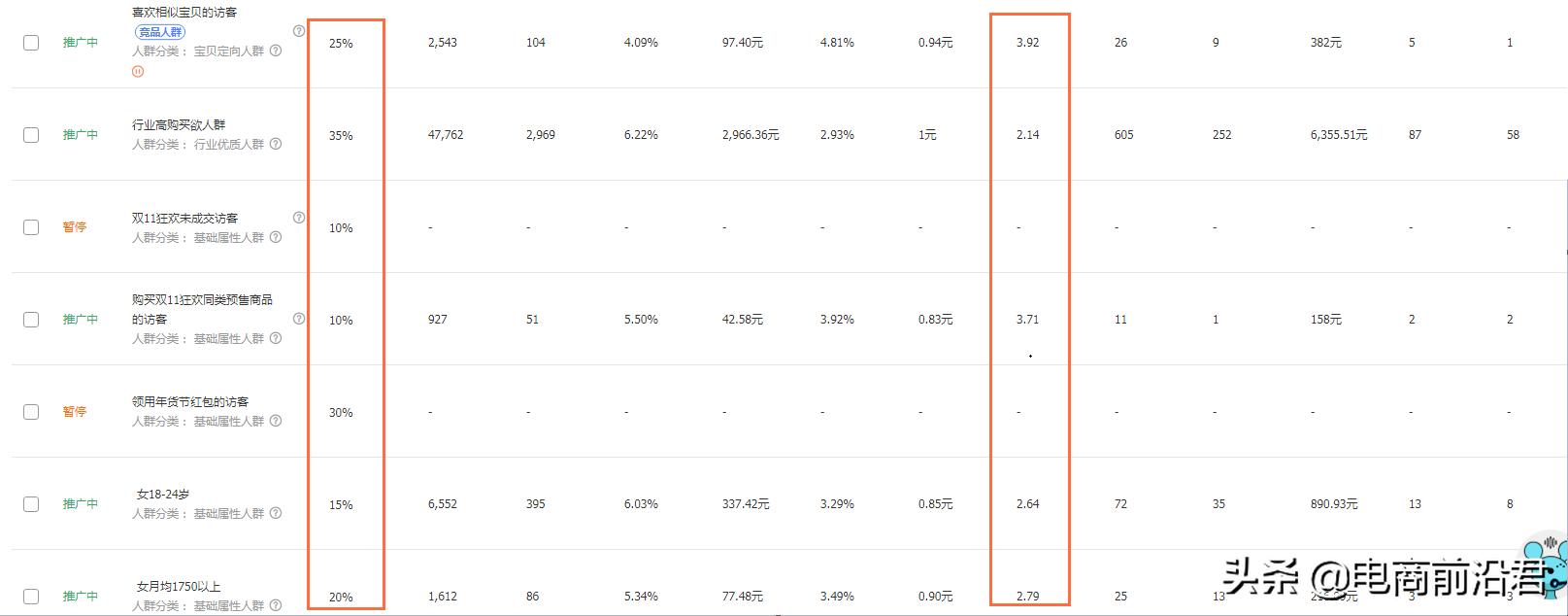The width and height of the screenshot is (1568, 616).
Task: Click 暂停 status of 领用年货节红包的访客
Action: point(75,412)
